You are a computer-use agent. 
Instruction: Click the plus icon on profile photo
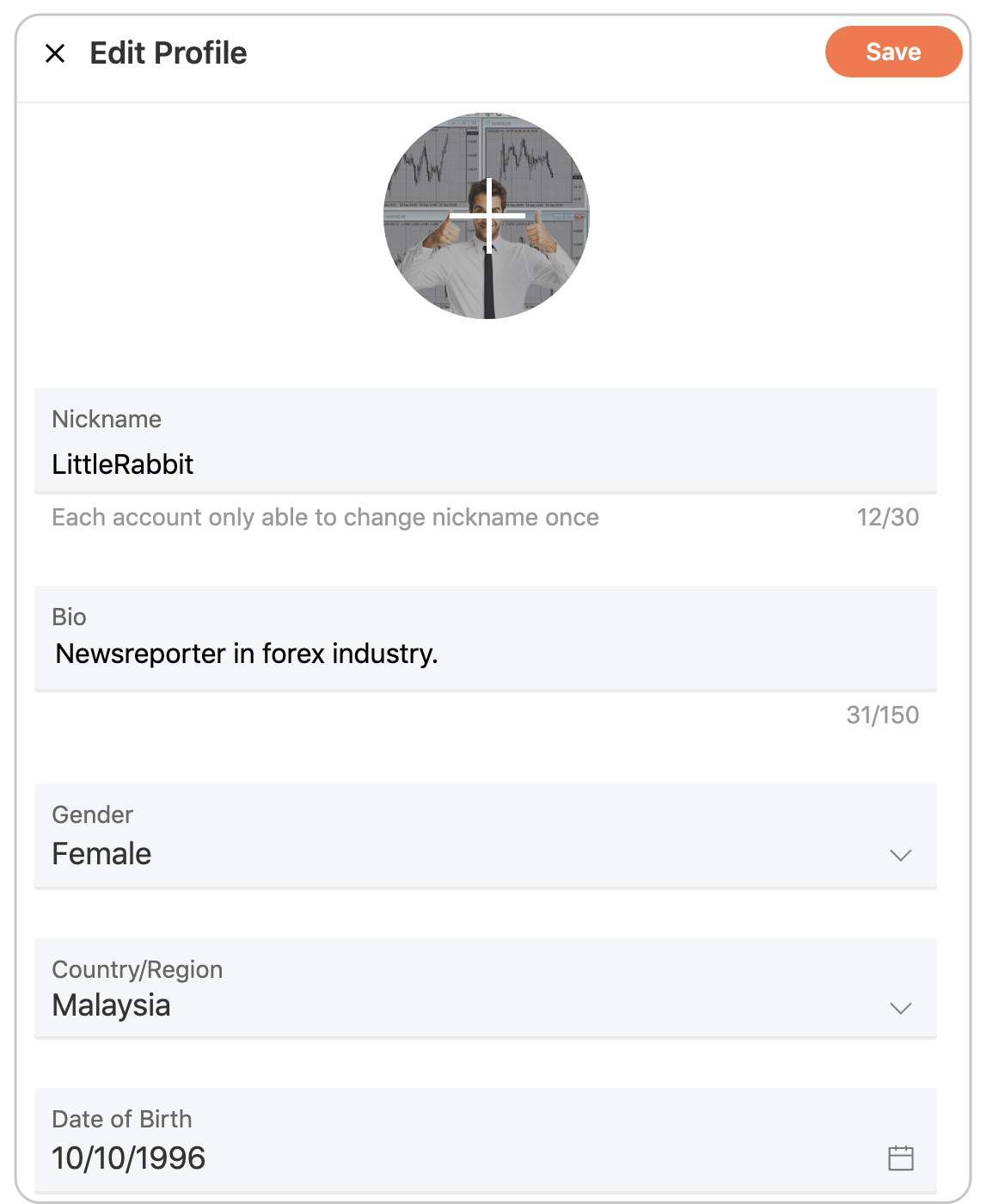click(x=488, y=215)
